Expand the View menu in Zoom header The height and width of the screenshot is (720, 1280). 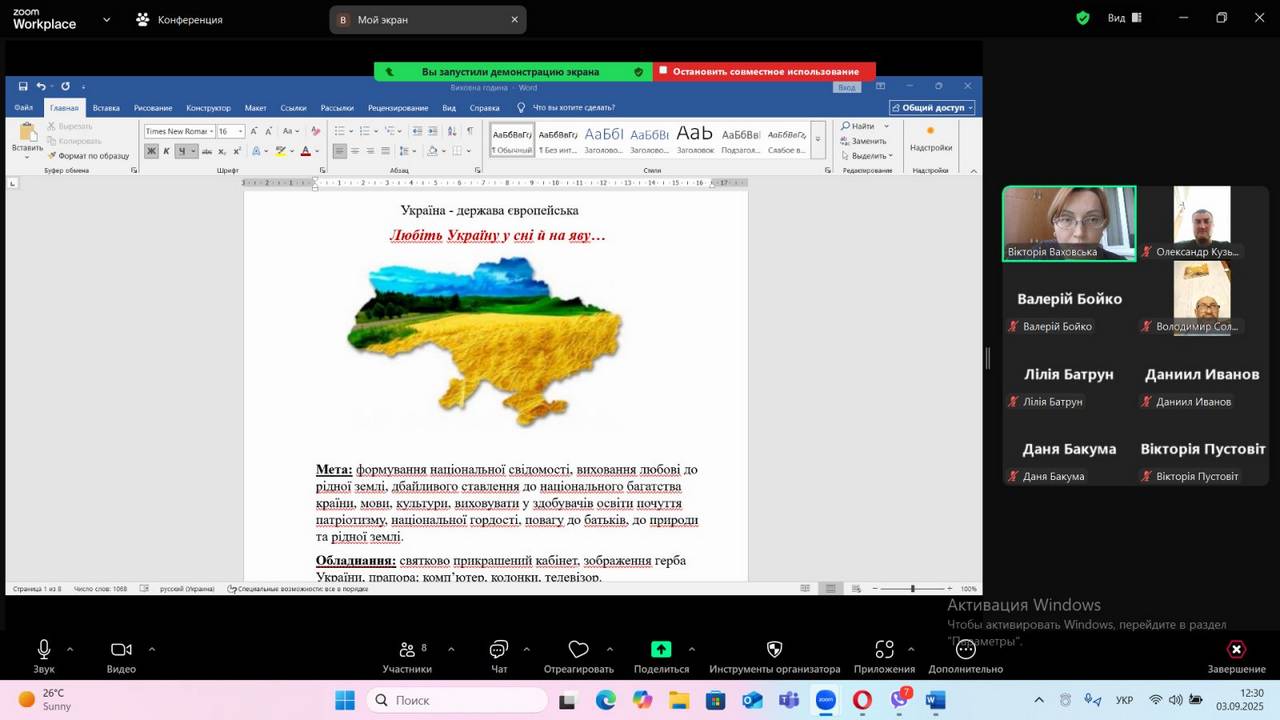[x=1123, y=18]
